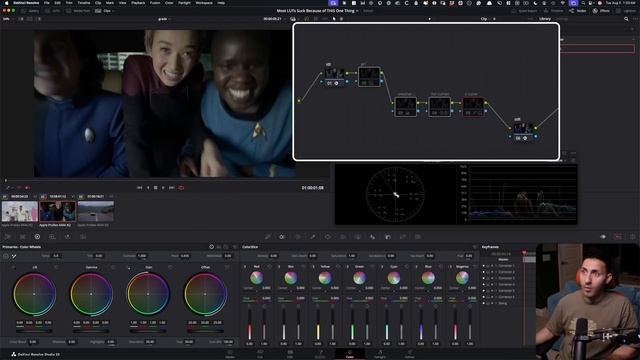Click the auto balance icon in Primaries
The width and height of the screenshot is (640, 360).
point(6,256)
